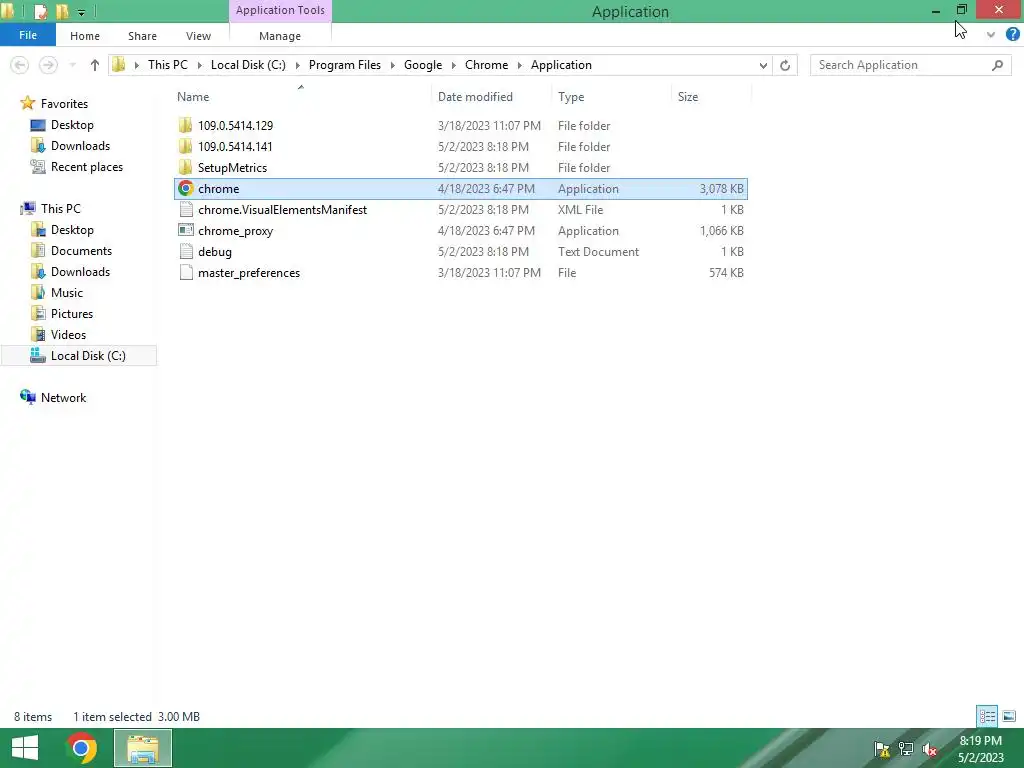Image resolution: width=1024 pixels, height=768 pixels.
Task: Open the address bar history dropdown
Action: [x=763, y=65]
